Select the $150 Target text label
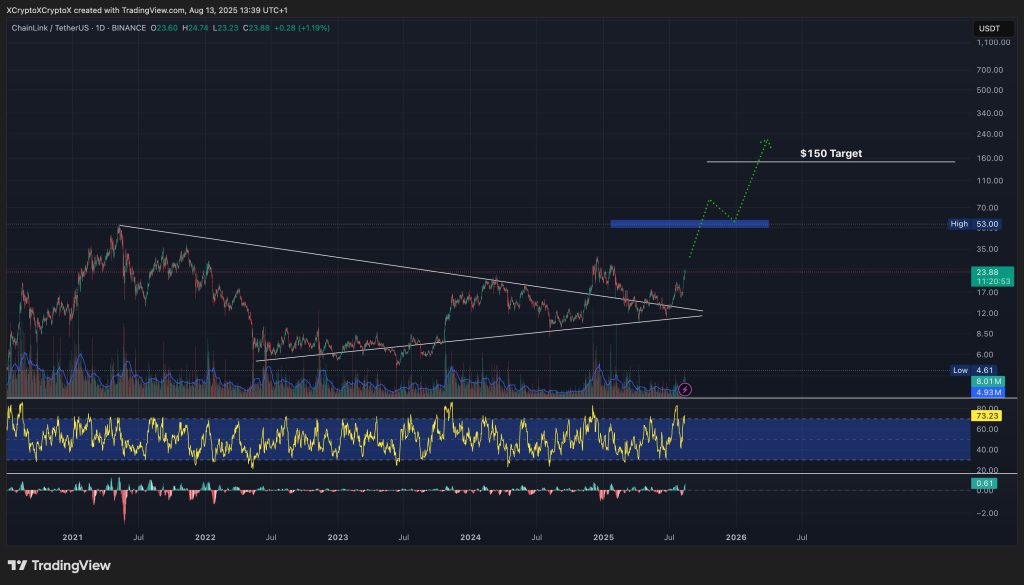The image size is (1024, 585). (x=830, y=154)
